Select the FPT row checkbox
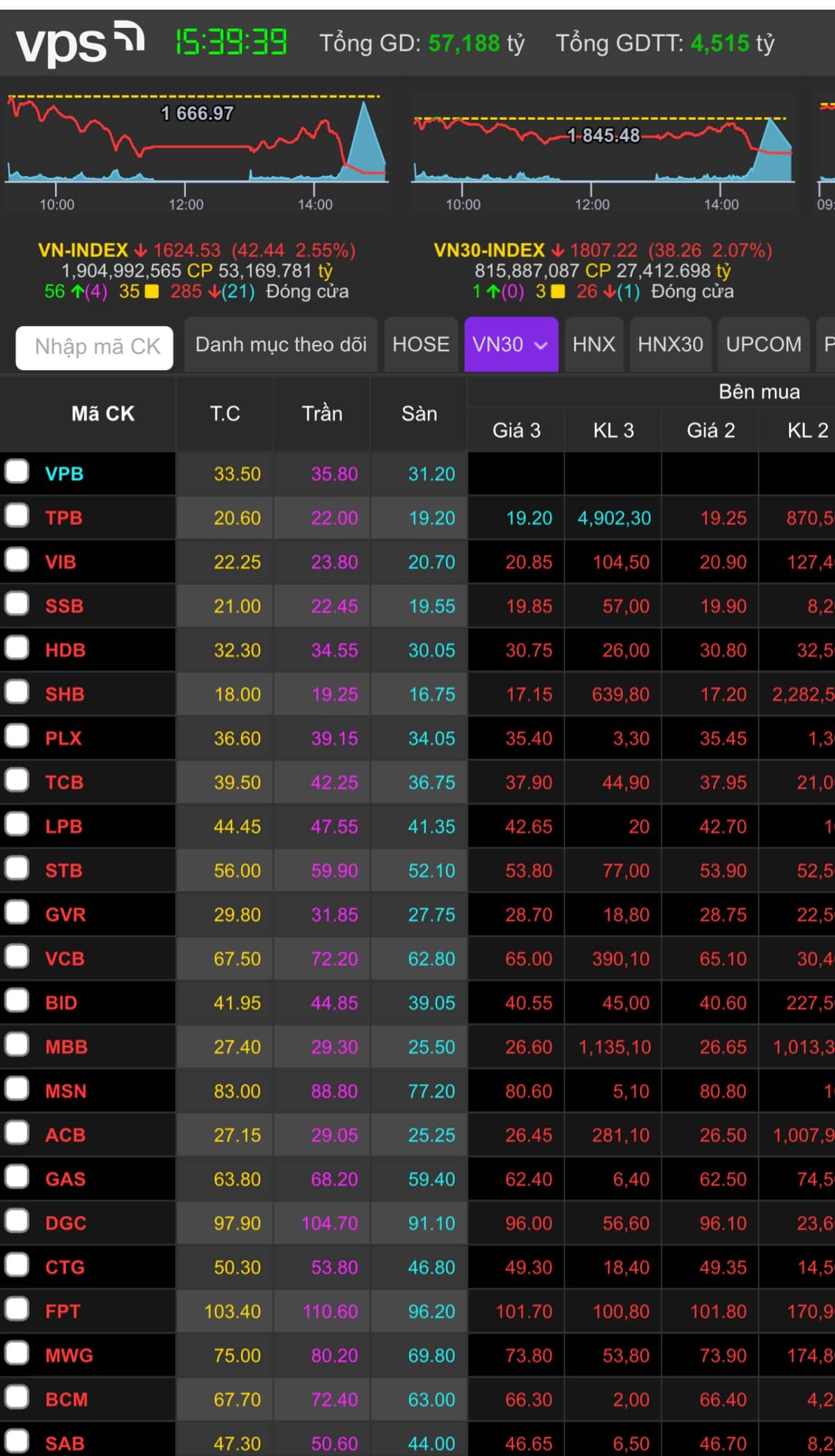This screenshot has height=1456, width=835. coord(17,1309)
